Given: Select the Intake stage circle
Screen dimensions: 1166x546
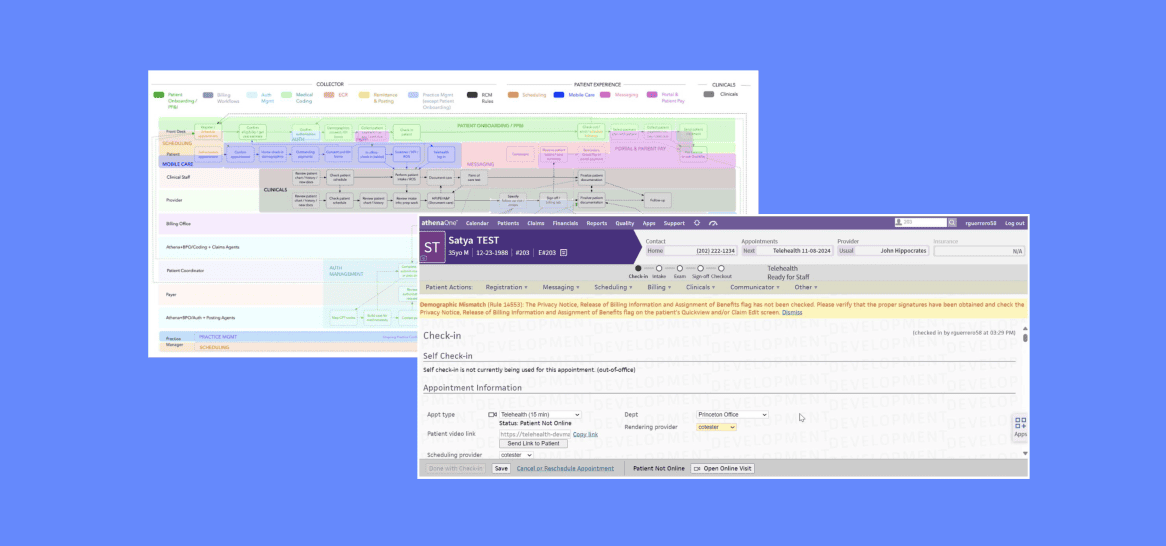Looking at the screenshot, I should click(659, 268).
